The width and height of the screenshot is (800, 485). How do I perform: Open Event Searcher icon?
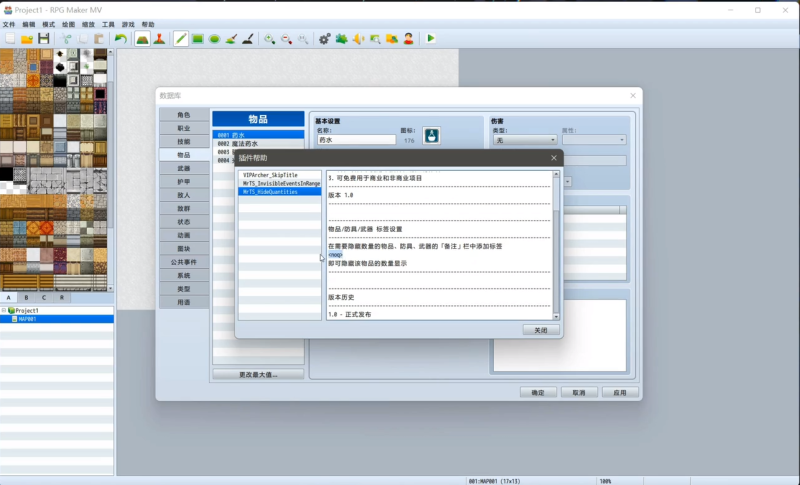[375, 39]
